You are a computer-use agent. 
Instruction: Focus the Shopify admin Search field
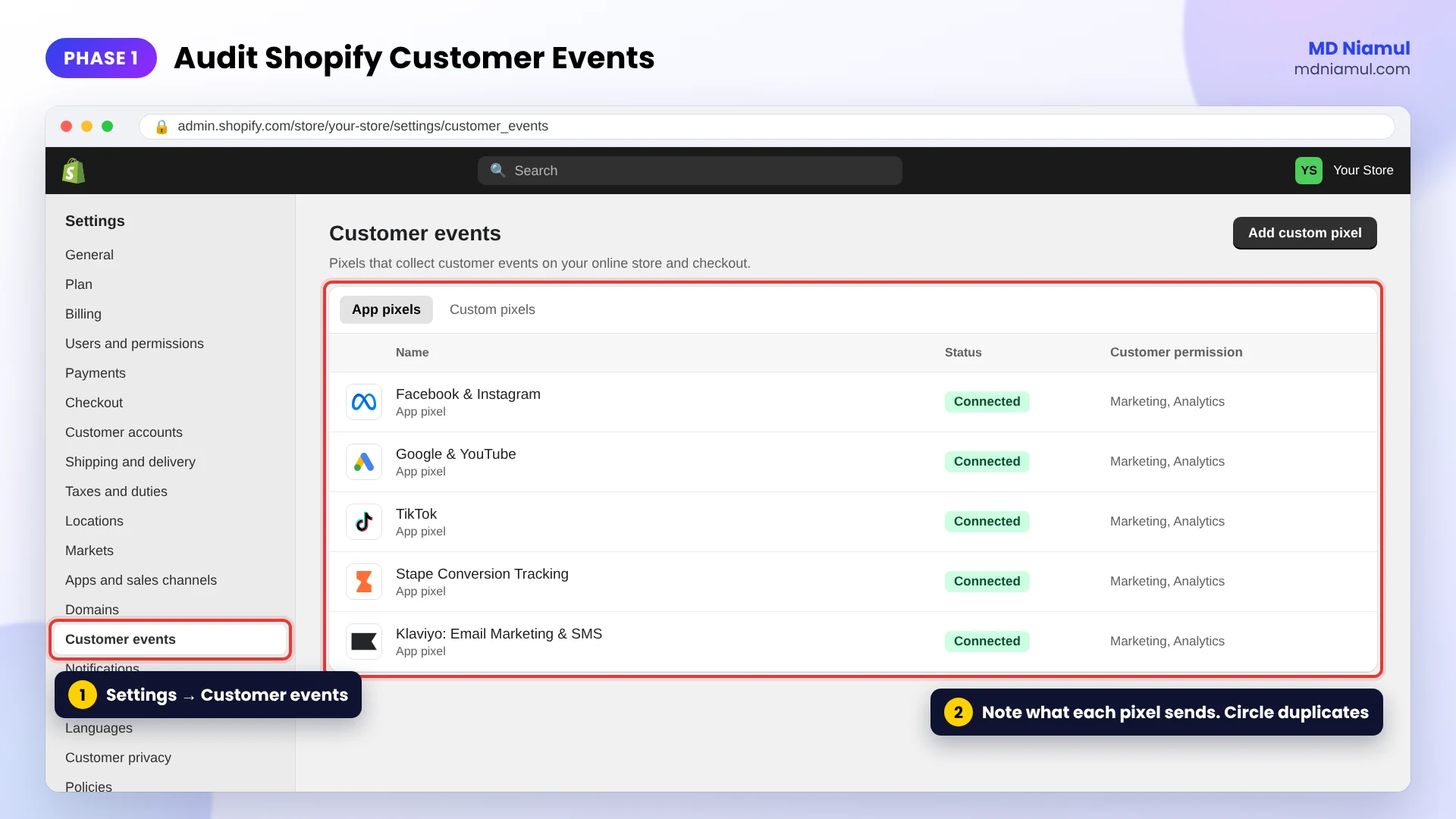tap(689, 171)
